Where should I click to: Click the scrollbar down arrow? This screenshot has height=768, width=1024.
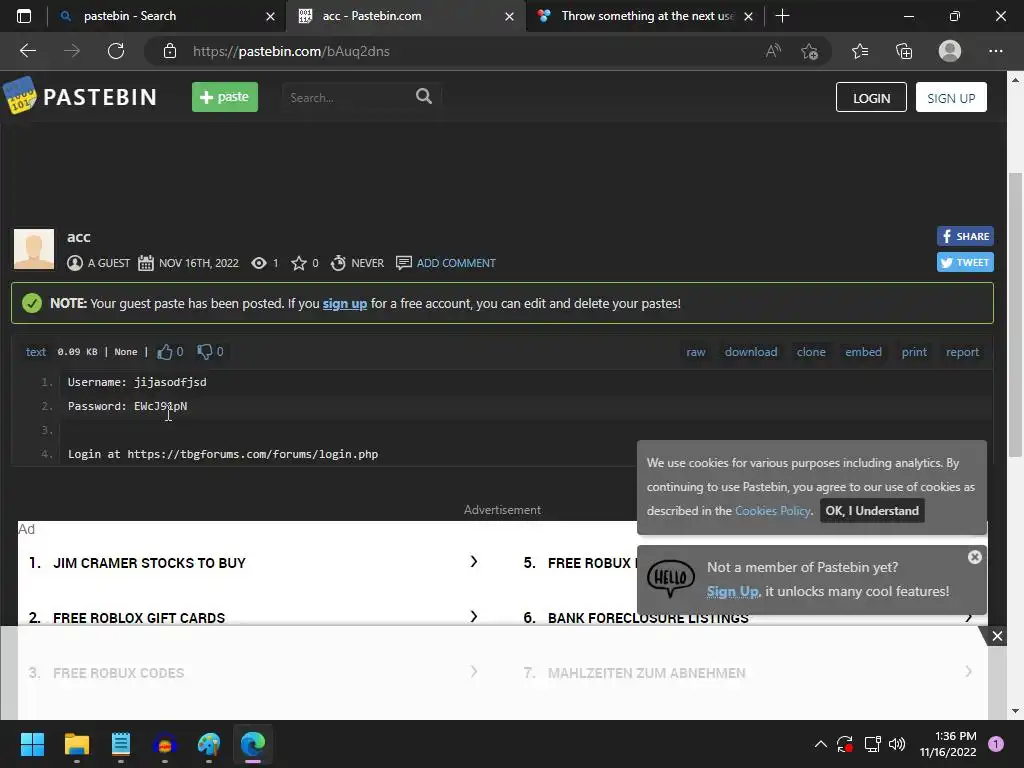point(1015,711)
